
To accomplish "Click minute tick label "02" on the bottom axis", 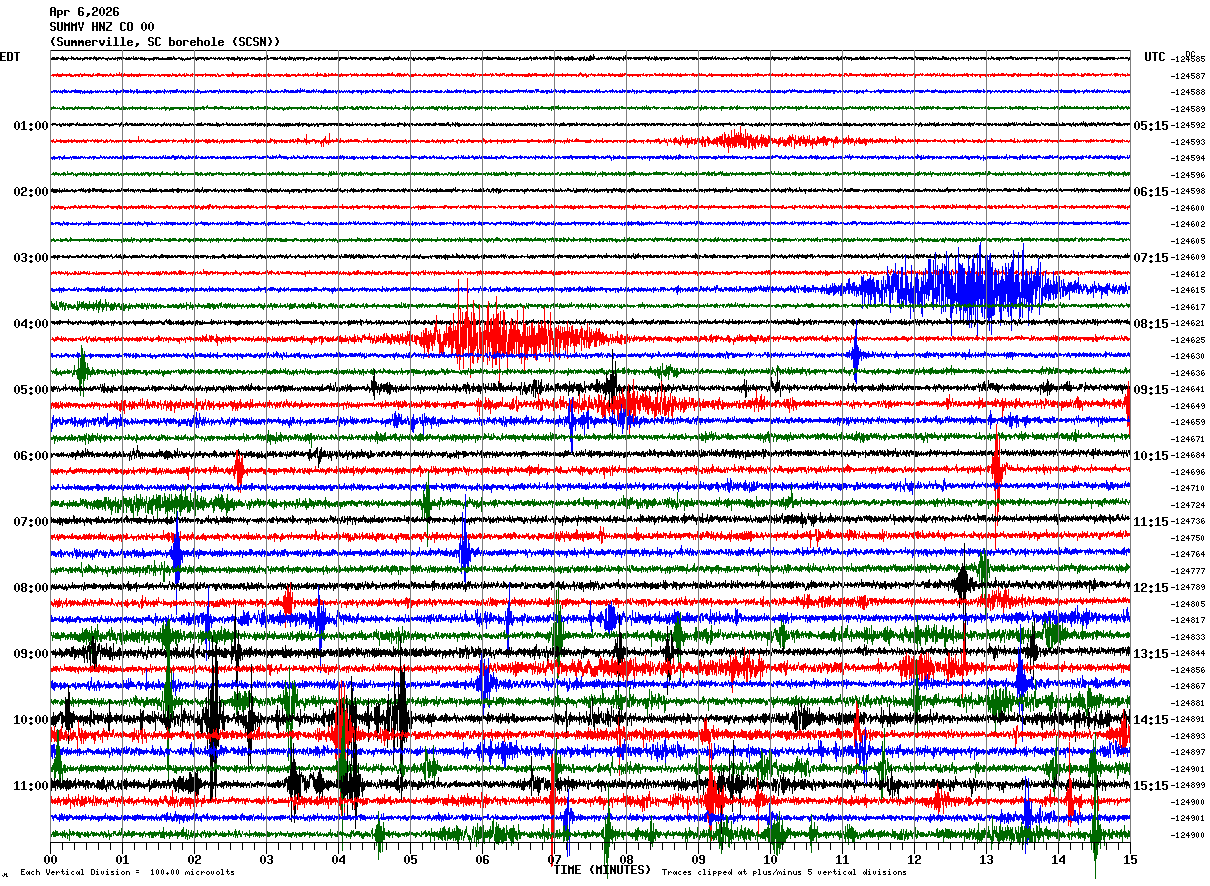I will 194,859.
